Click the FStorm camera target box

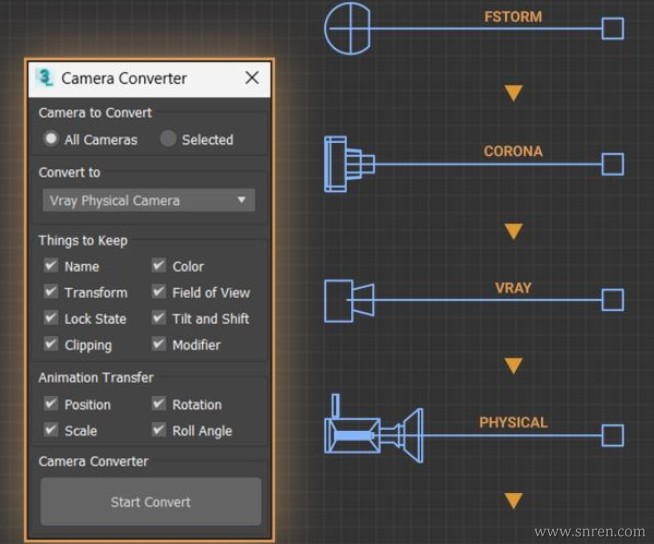click(613, 28)
